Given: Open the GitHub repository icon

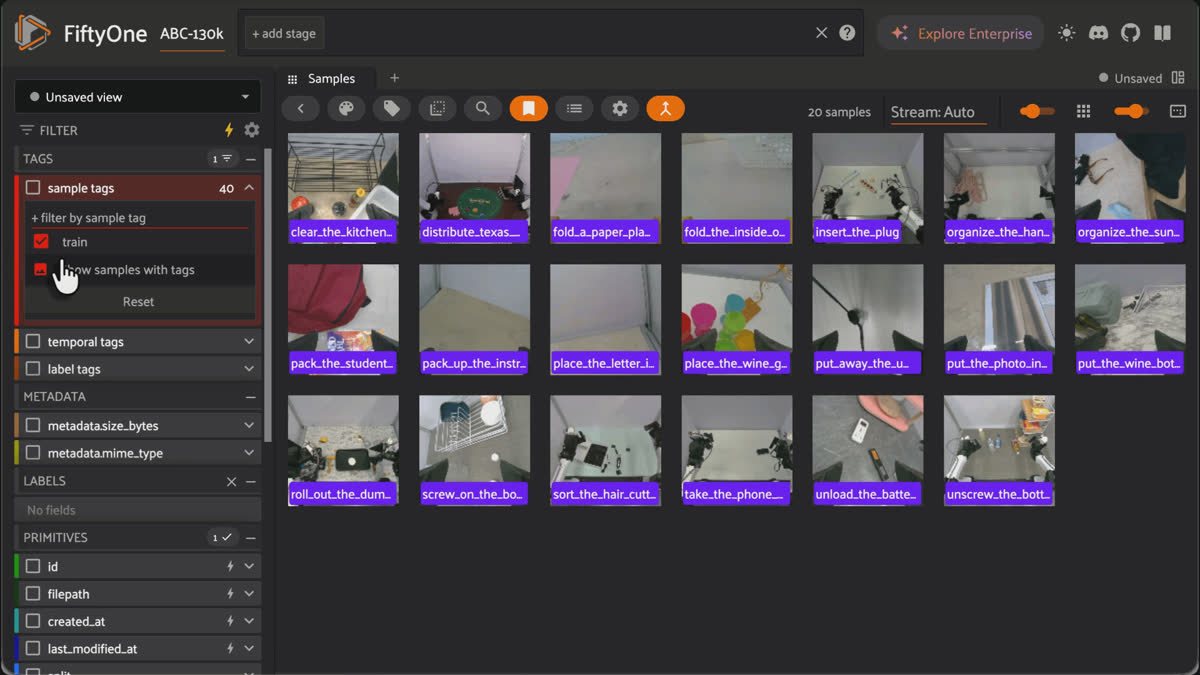Looking at the screenshot, I should coord(1130,33).
